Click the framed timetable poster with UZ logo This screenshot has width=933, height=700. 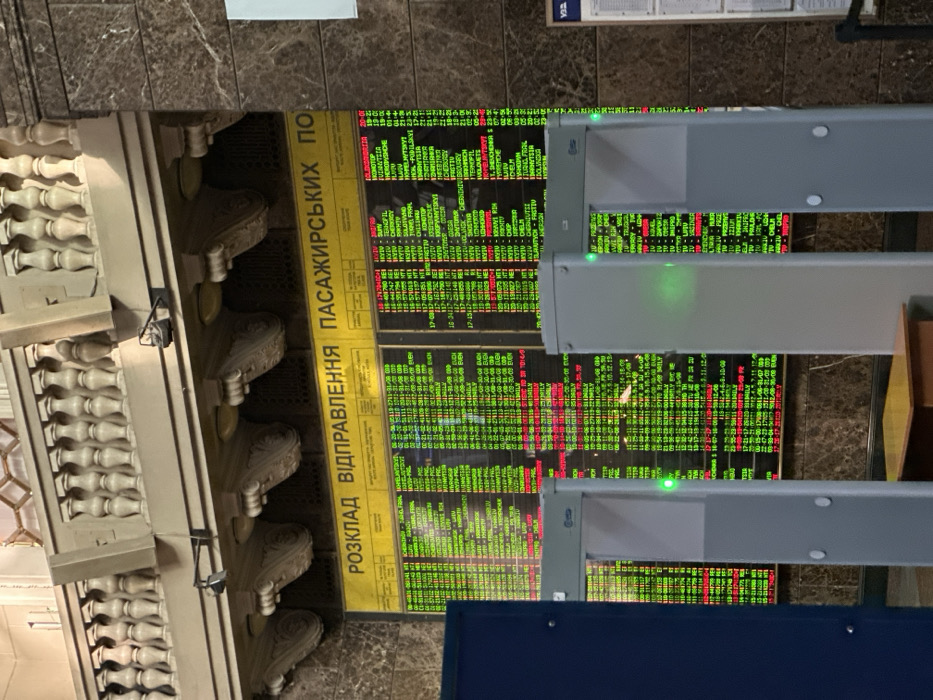711,12
